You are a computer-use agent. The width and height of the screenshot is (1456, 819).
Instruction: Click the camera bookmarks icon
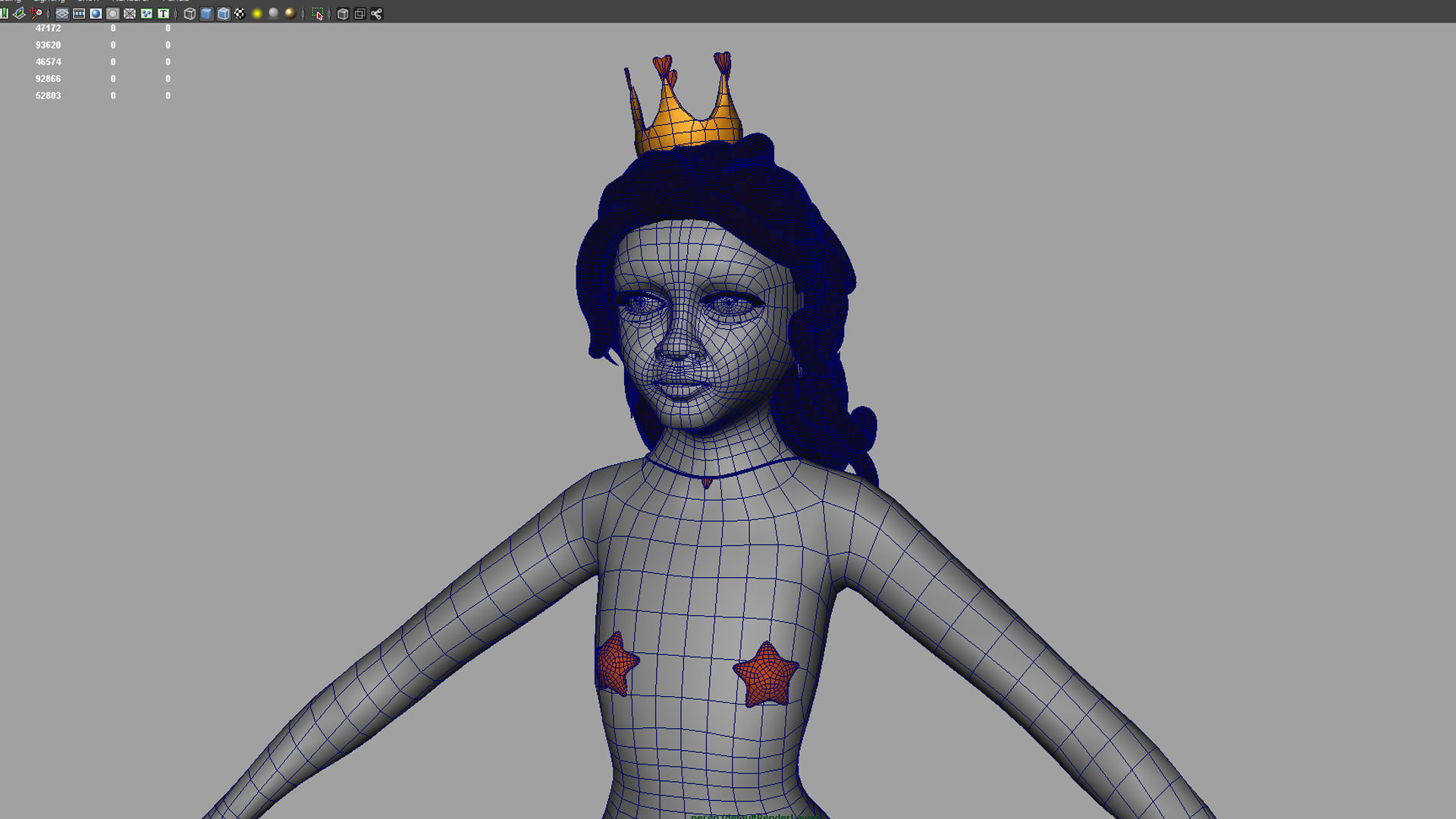coord(4,14)
